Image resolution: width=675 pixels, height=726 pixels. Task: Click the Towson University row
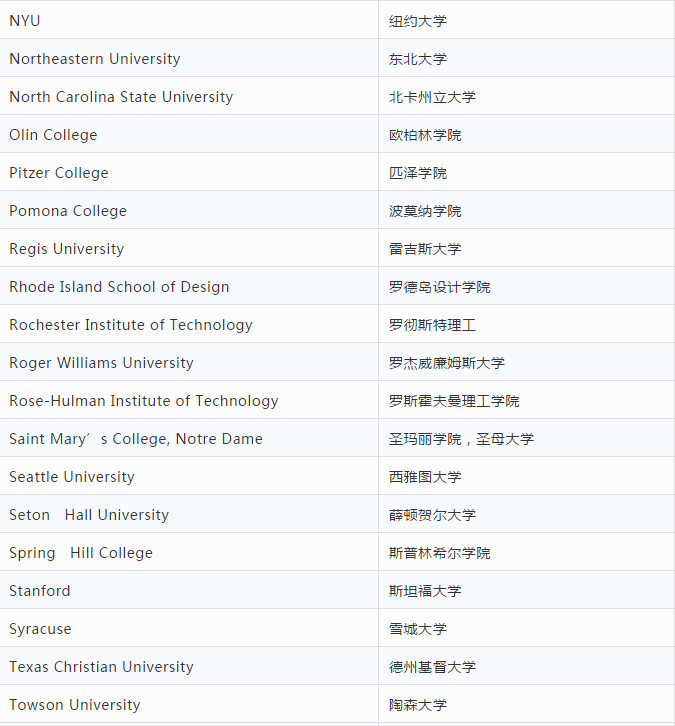click(75, 705)
